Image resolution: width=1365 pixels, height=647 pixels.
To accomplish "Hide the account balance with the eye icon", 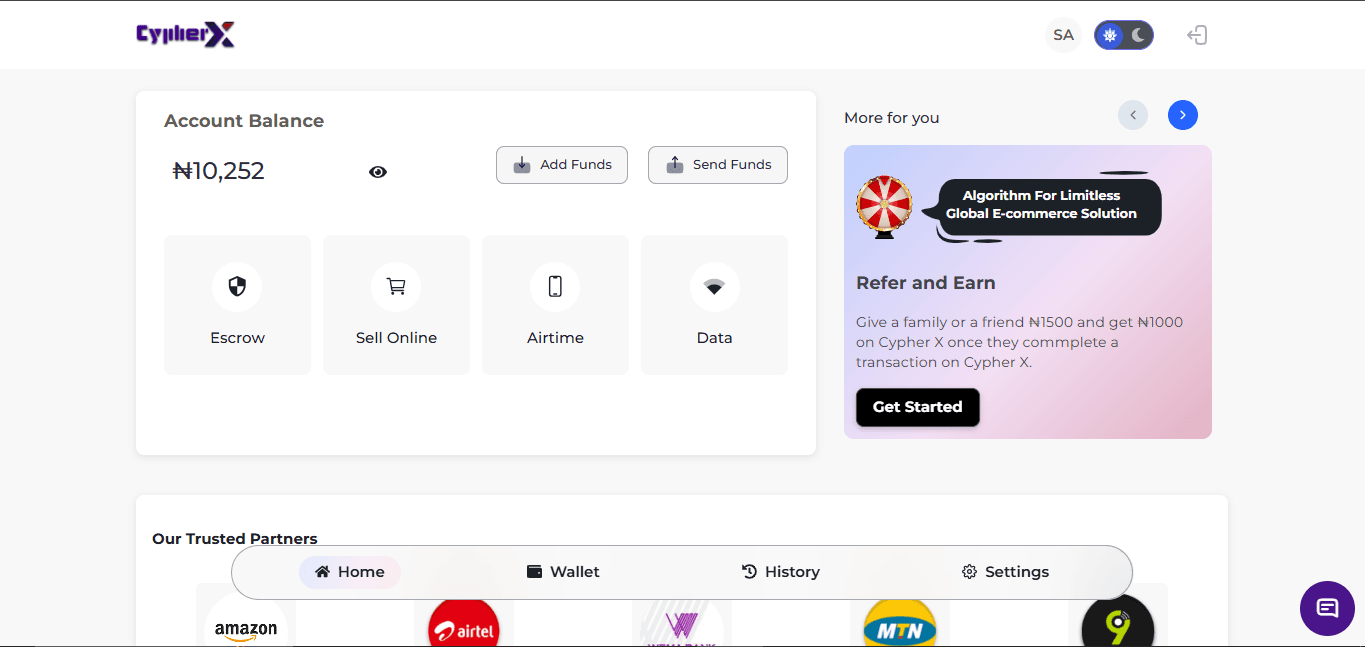I will click(377, 171).
